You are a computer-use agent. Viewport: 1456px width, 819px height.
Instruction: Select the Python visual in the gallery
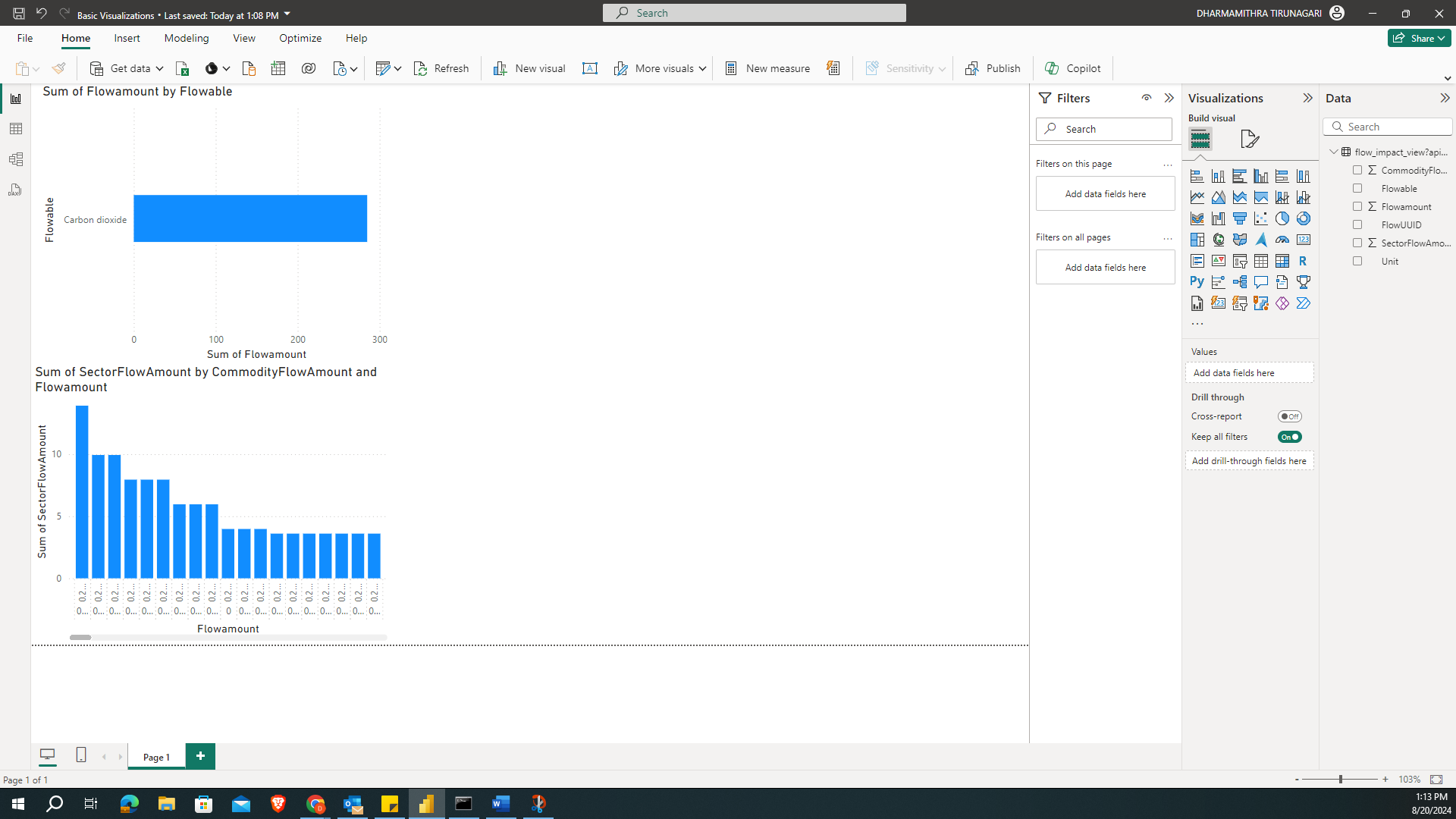[x=1197, y=281]
